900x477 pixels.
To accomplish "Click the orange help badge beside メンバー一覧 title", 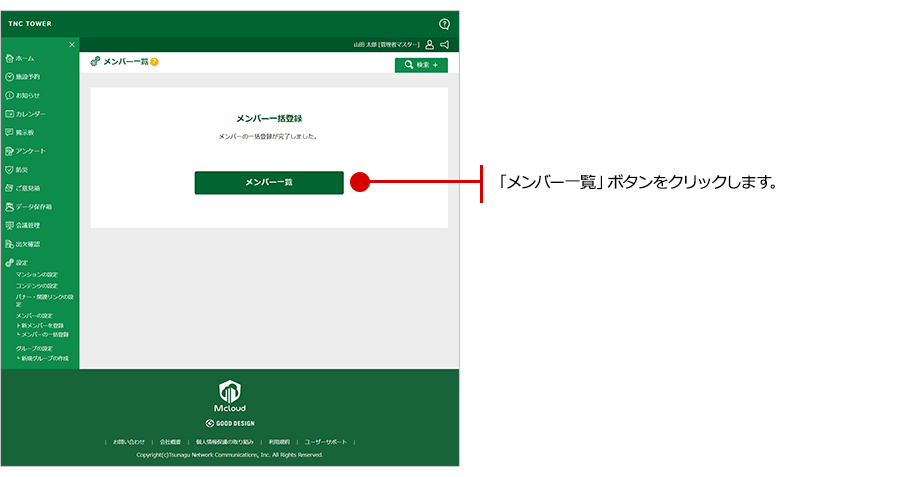I will pyautogui.click(x=155, y=62).
